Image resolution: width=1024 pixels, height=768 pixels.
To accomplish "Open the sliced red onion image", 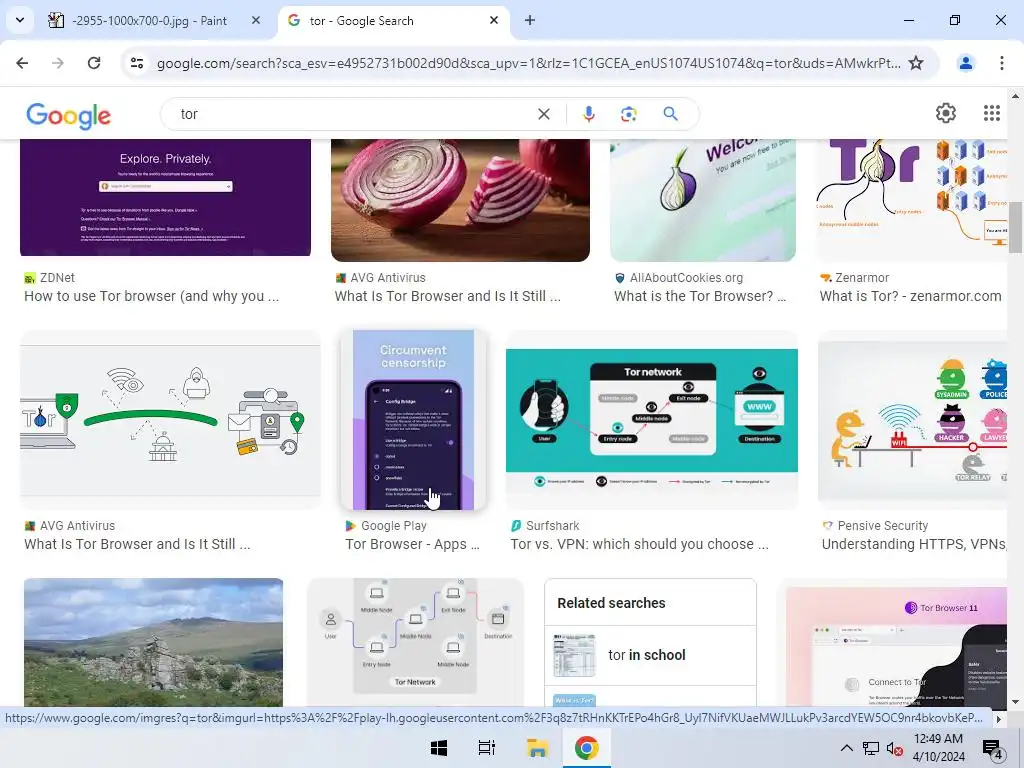I will (x=460, y=199).
